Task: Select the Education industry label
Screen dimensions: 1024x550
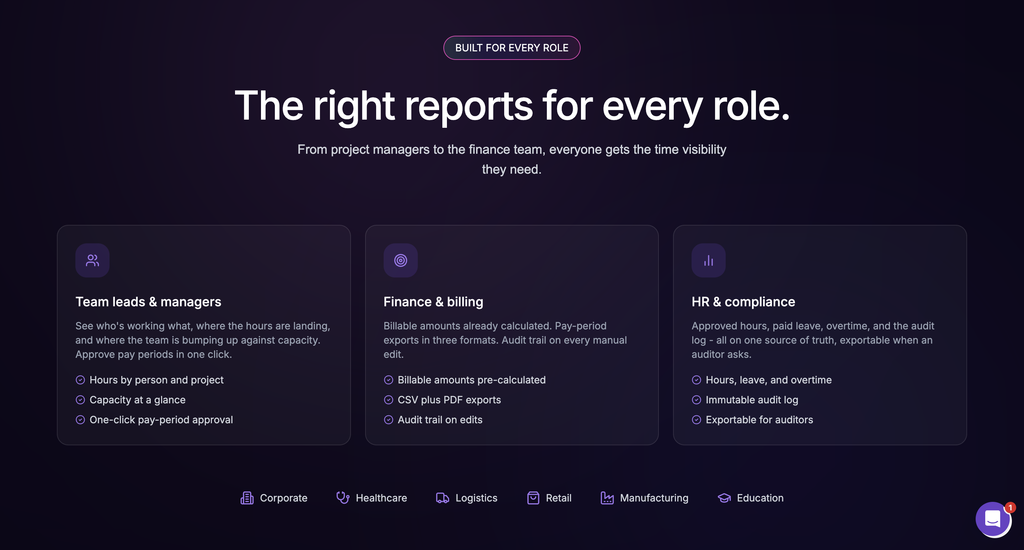Action: coord(760,498)
